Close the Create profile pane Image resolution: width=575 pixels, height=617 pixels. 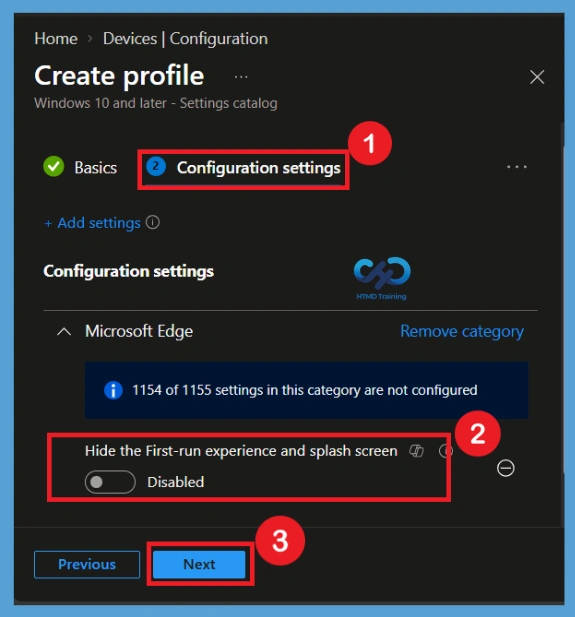tap(537, 77)
